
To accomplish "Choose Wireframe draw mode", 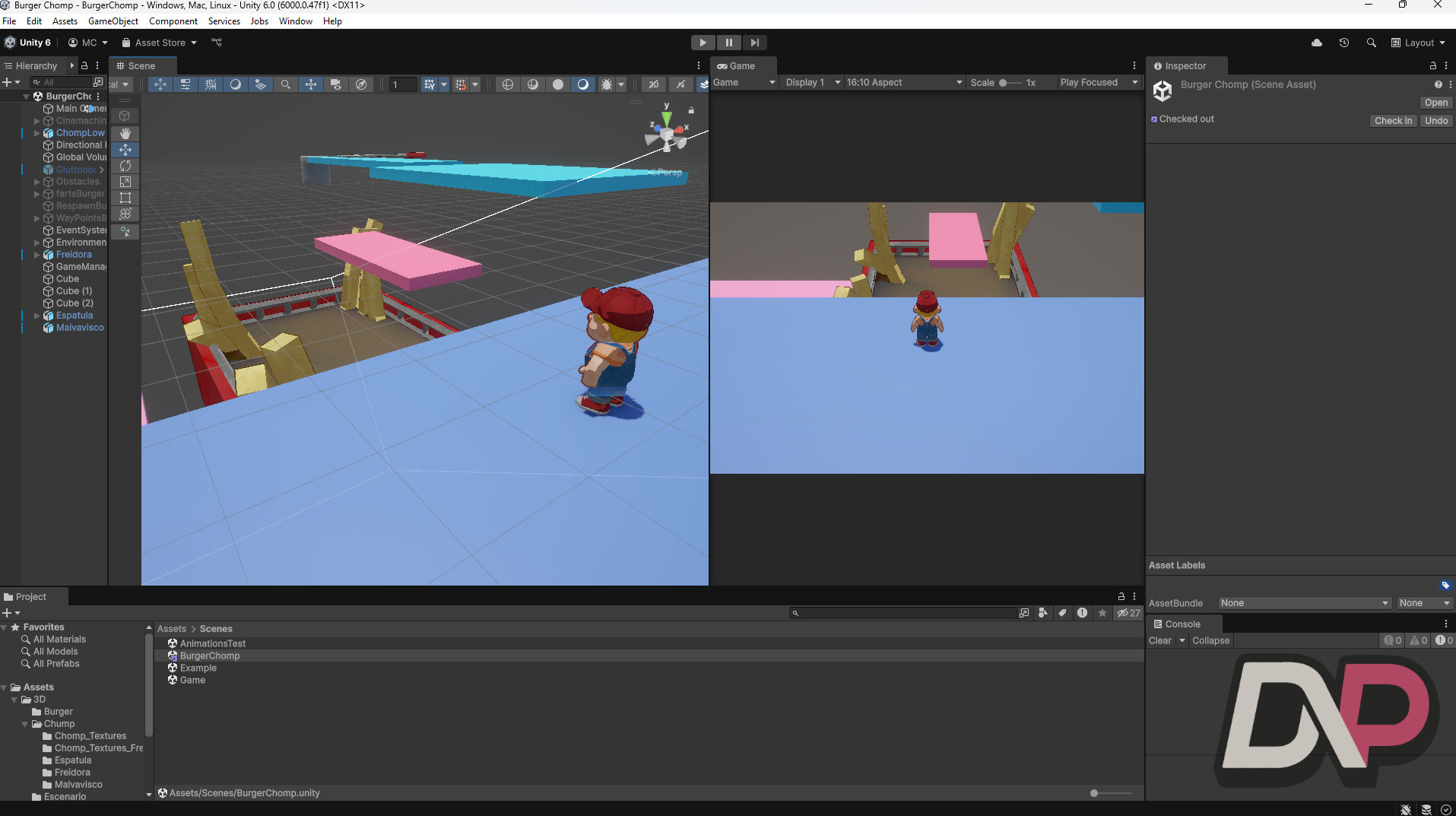I will [508, 84].
